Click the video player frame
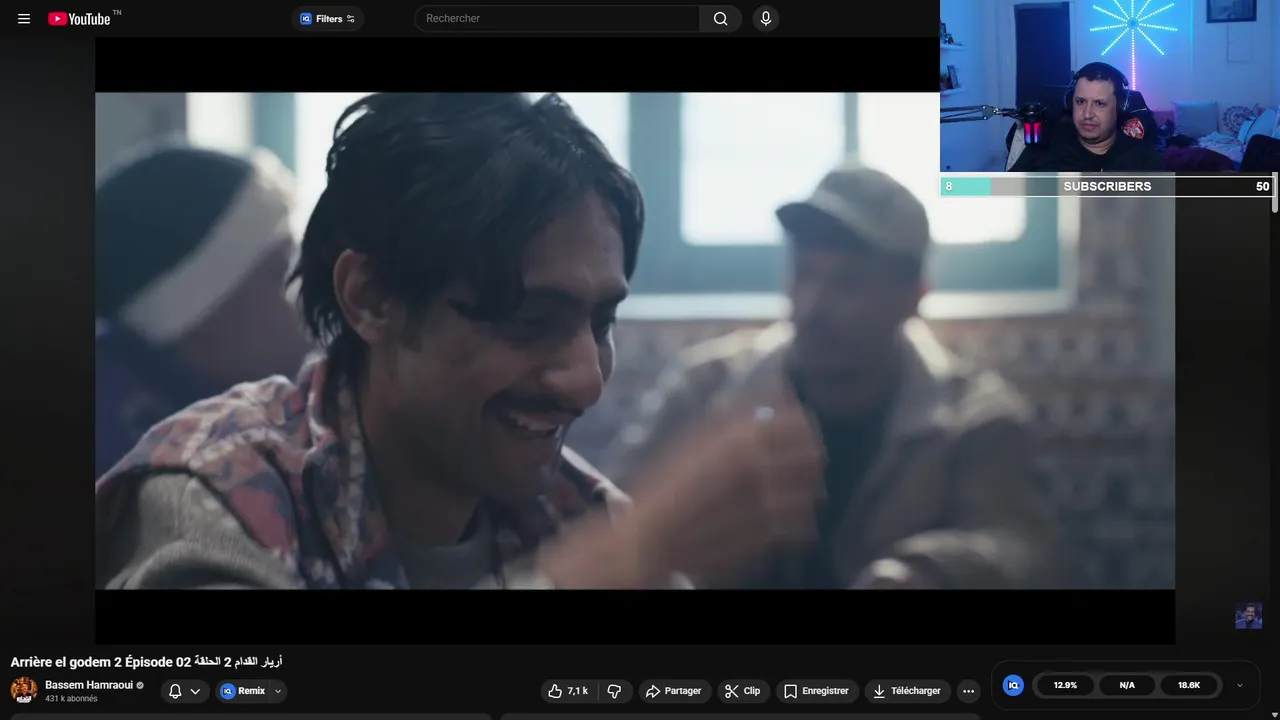Screen dimensions: 1280x720 click(635, 341)
